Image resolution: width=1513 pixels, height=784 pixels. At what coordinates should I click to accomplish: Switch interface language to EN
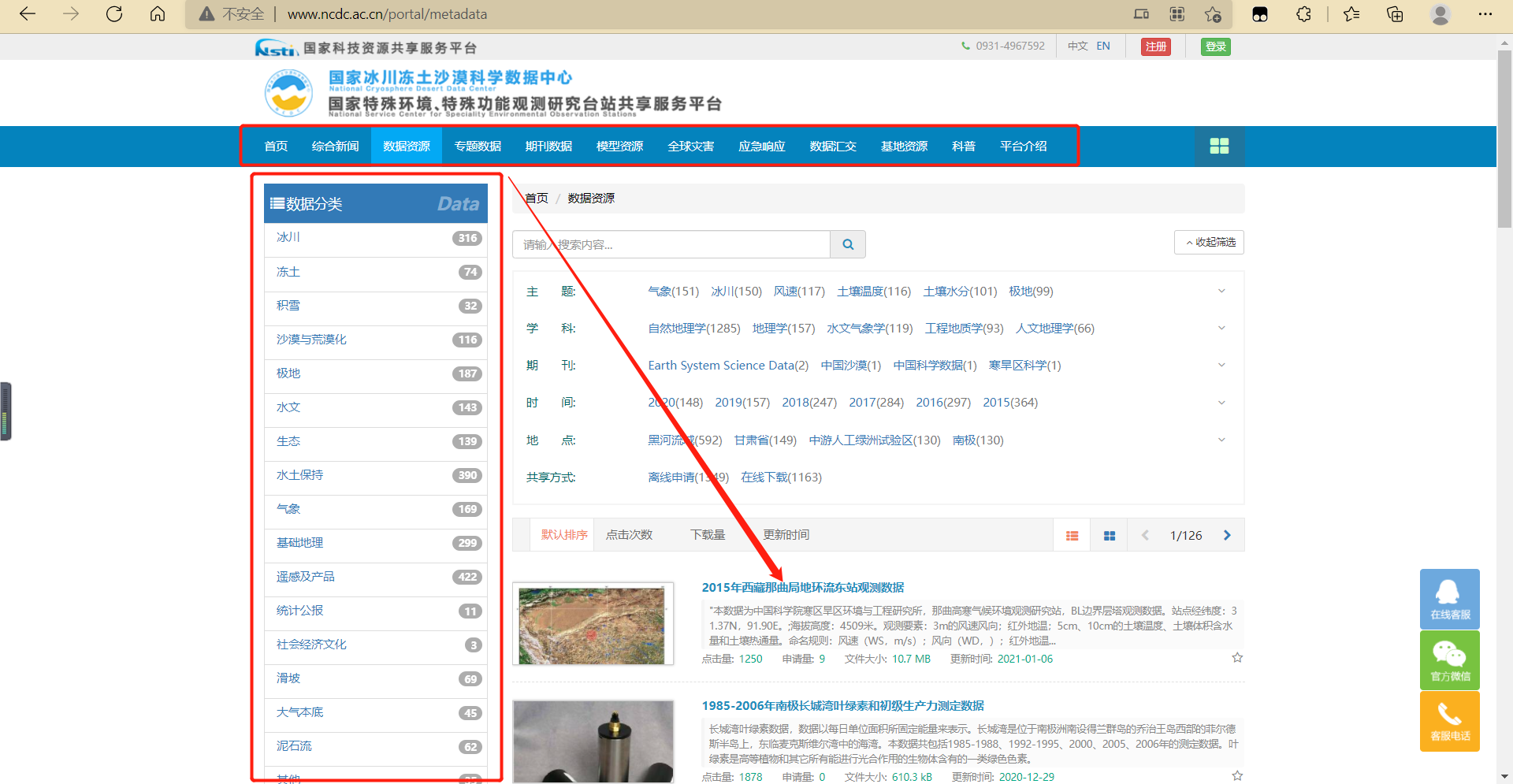pyautogui.click(x=1102, y=46)
